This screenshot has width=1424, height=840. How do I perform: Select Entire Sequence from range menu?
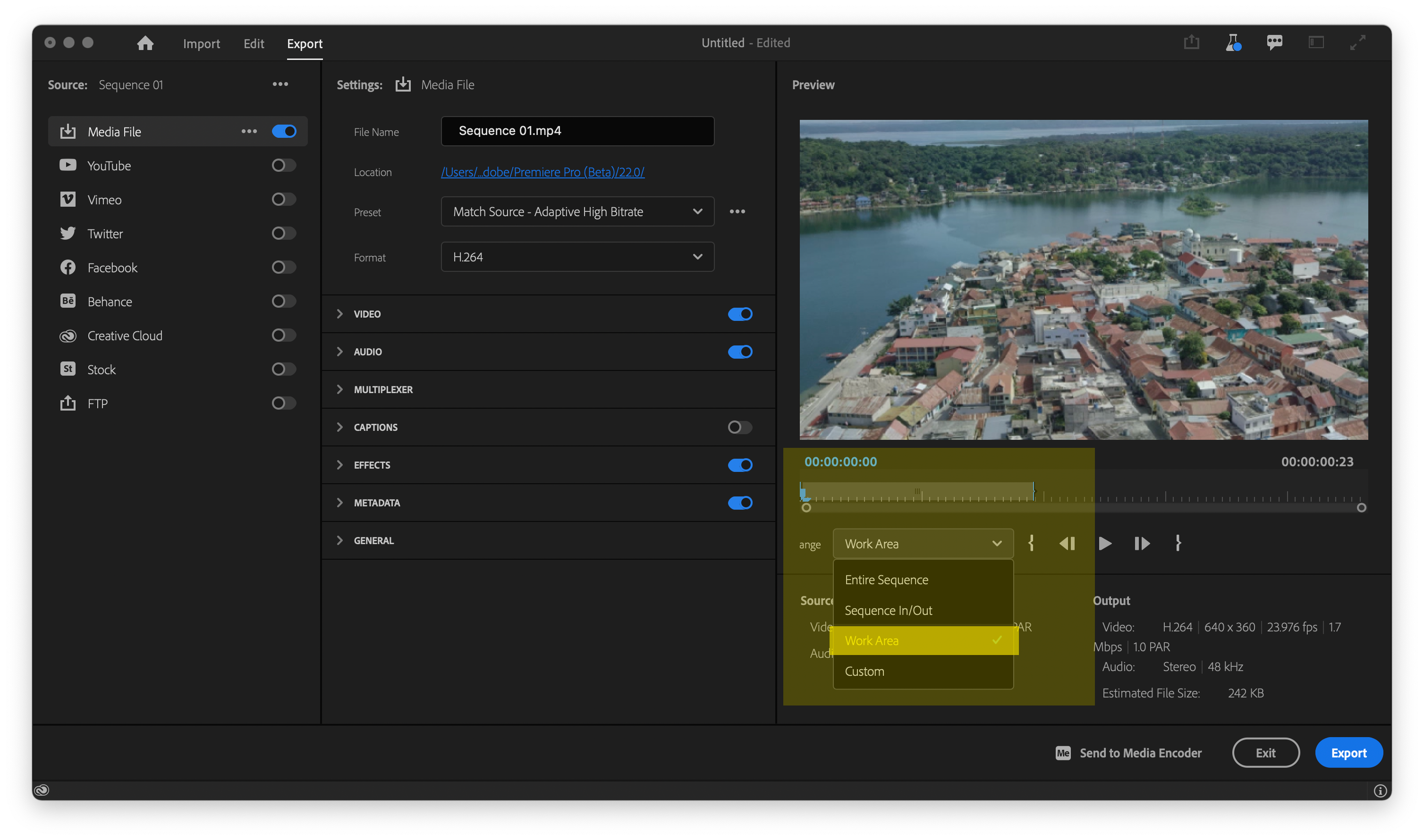tap(886, 580)
